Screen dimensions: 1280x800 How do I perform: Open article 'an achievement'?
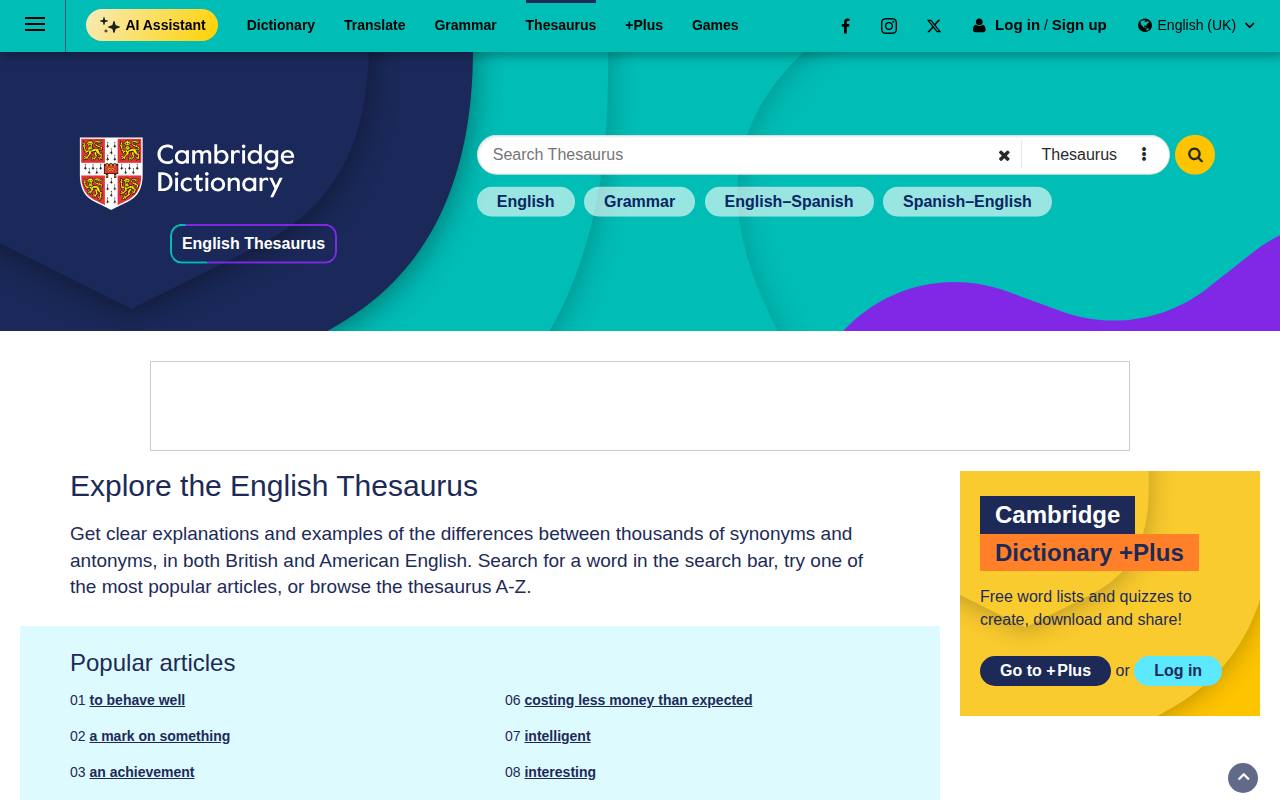[x=142, y=772]
